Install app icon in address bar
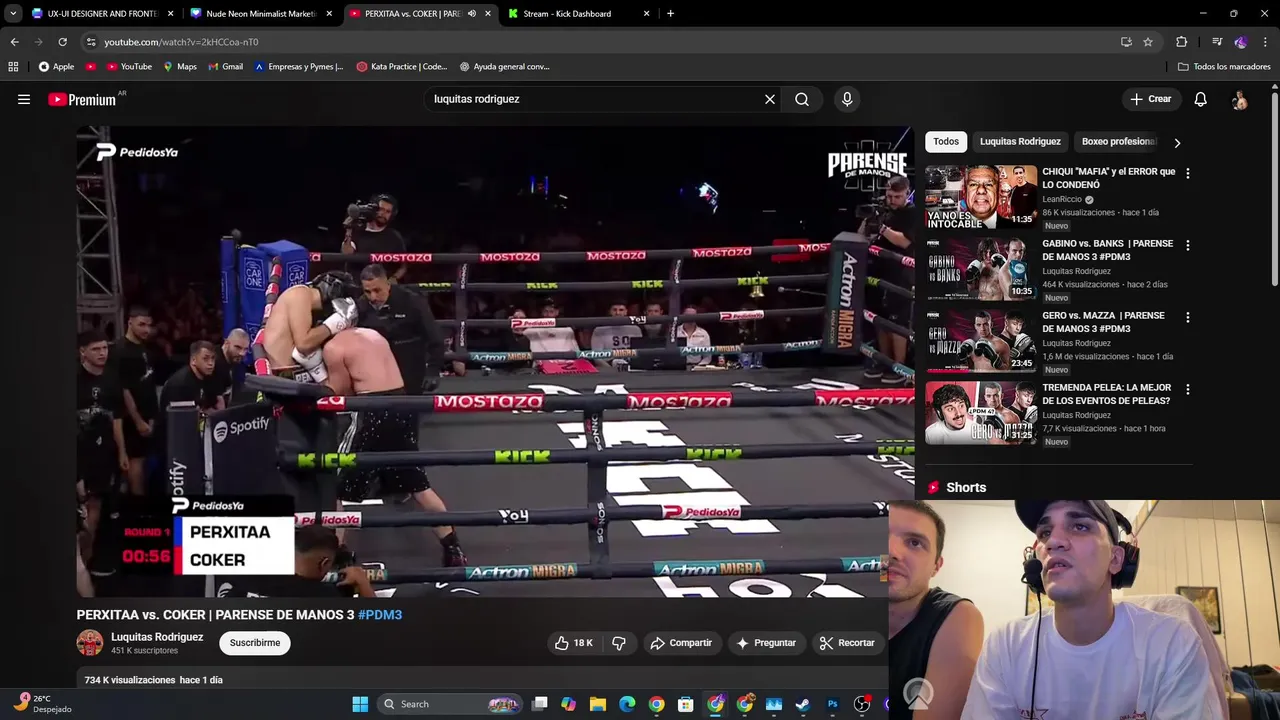1280x720 pixels. [1126, 42]
